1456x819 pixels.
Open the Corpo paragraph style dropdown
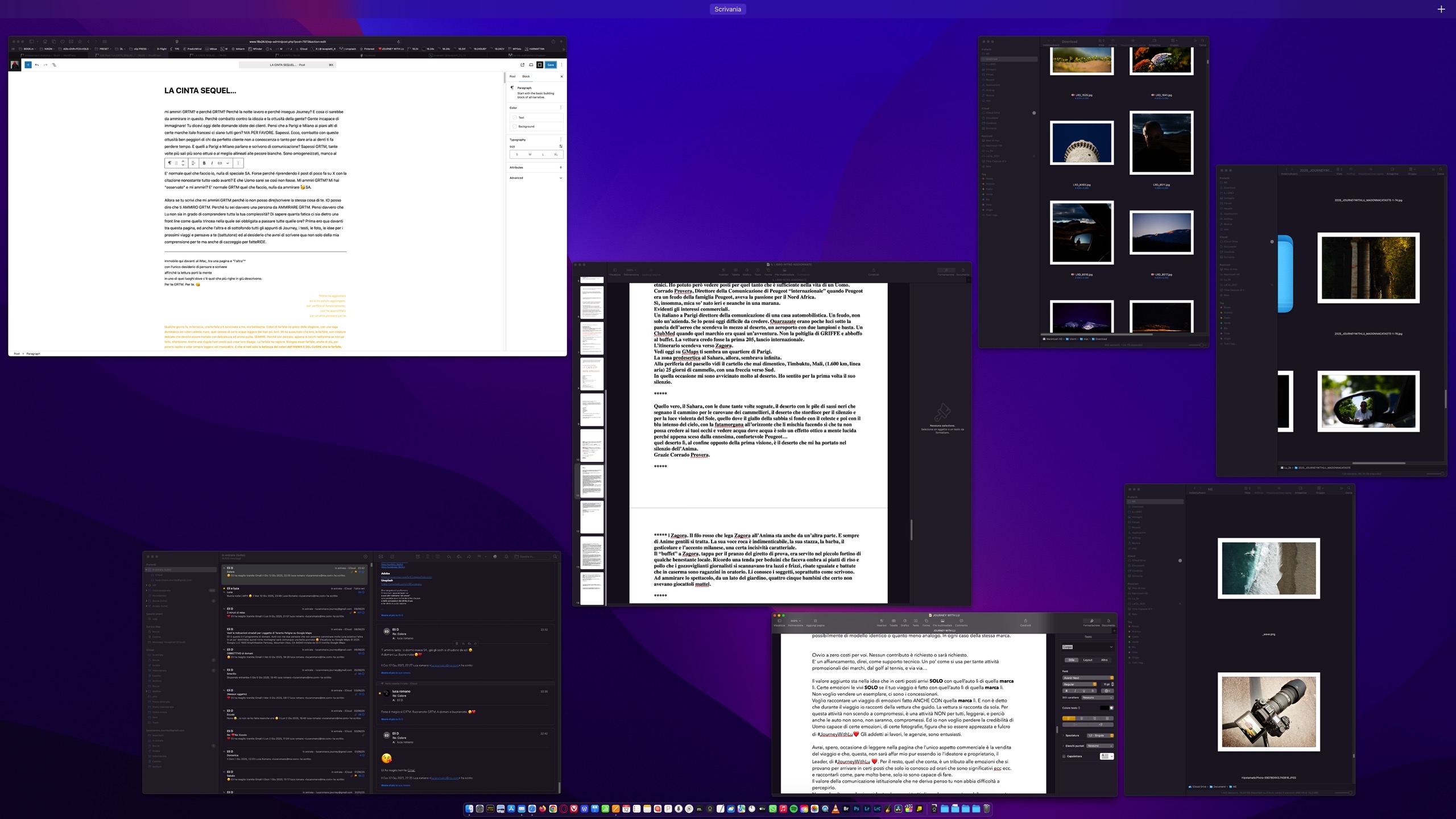[x=1087, y=647]
